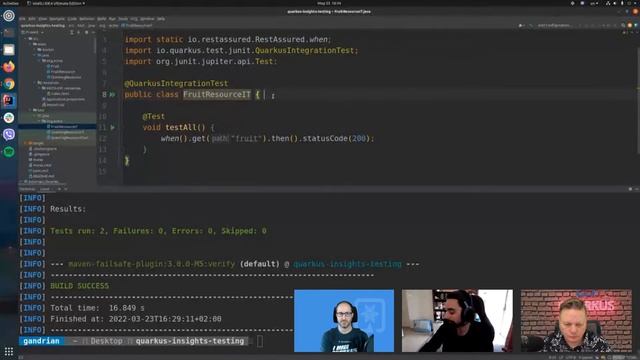Open the Code menu
The width and height of the screenshot is (640, 360).
72,19
